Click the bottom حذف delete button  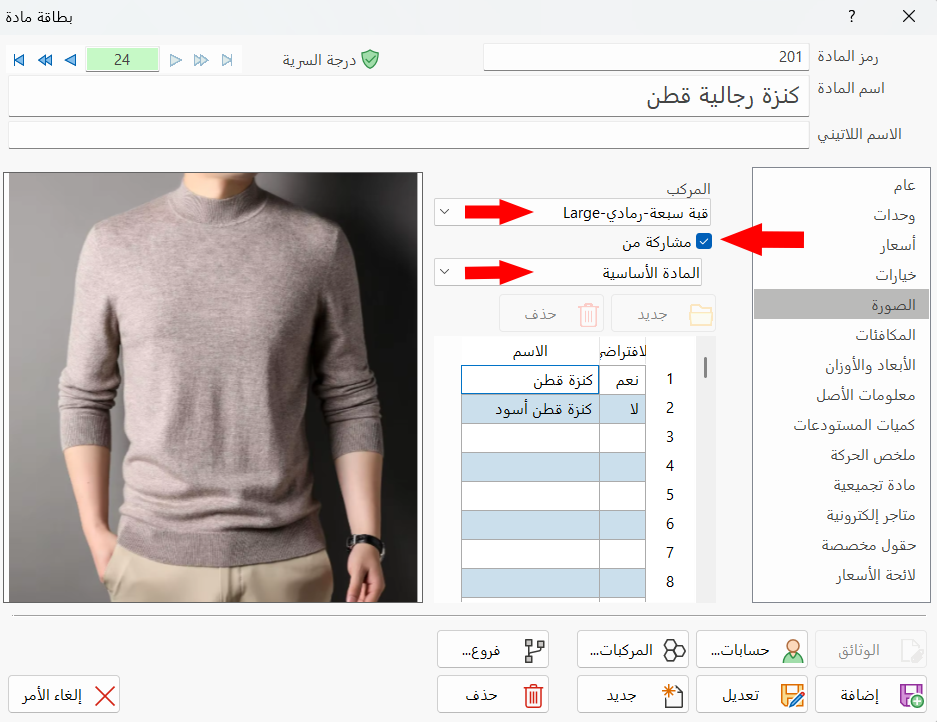click(493, 695)
